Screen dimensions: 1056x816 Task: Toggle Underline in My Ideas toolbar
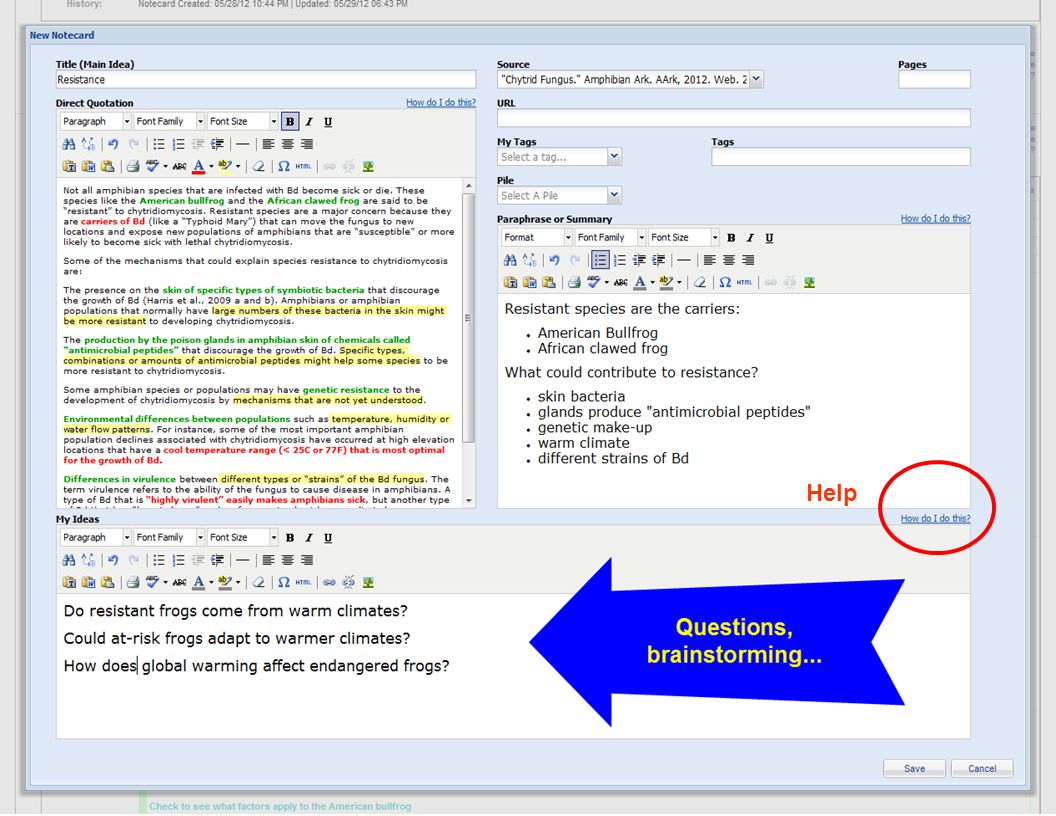pyautogui.click(x=328, y=538)
